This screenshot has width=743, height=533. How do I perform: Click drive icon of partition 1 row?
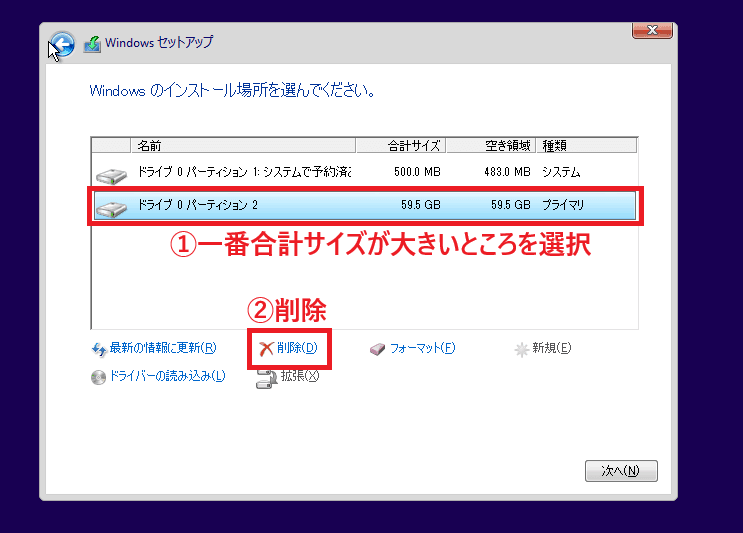111,176
